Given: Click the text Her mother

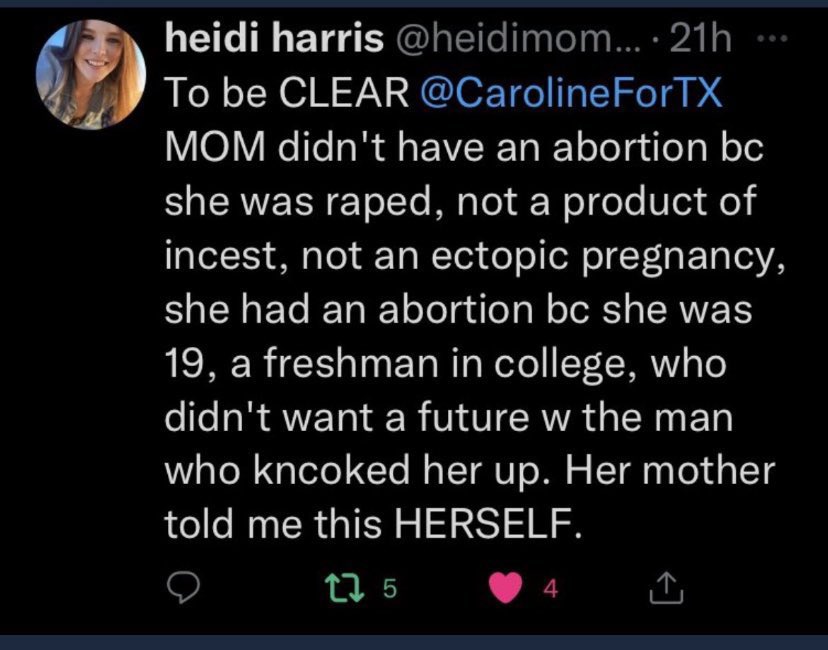Looking at the screenshot, I should pyautogui.click(x=671, y=469).
